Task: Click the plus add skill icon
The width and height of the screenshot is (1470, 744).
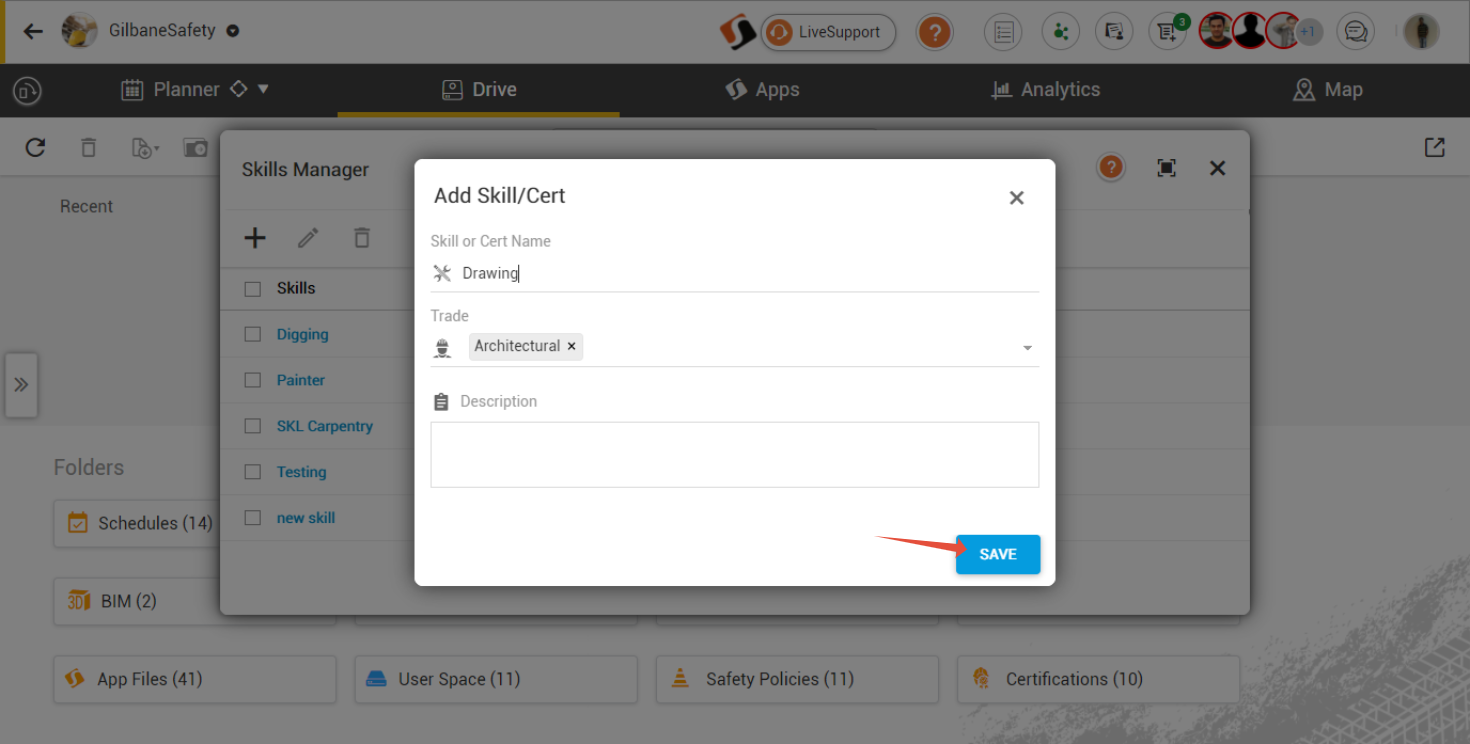Action: point(255,237)
